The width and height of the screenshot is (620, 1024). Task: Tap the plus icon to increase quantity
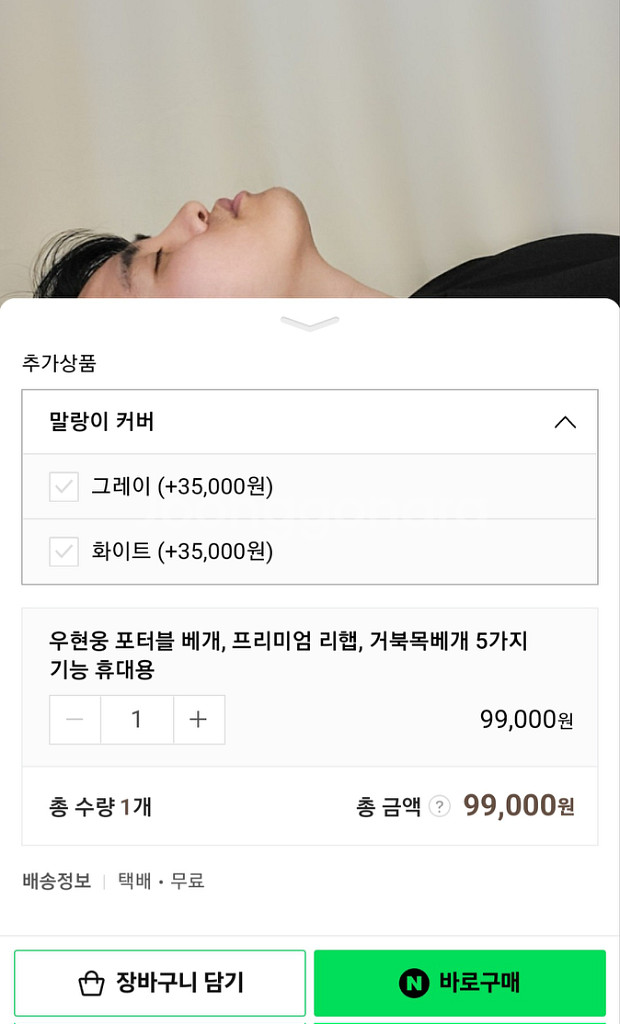pyautogui.click(x=199, y=719)
